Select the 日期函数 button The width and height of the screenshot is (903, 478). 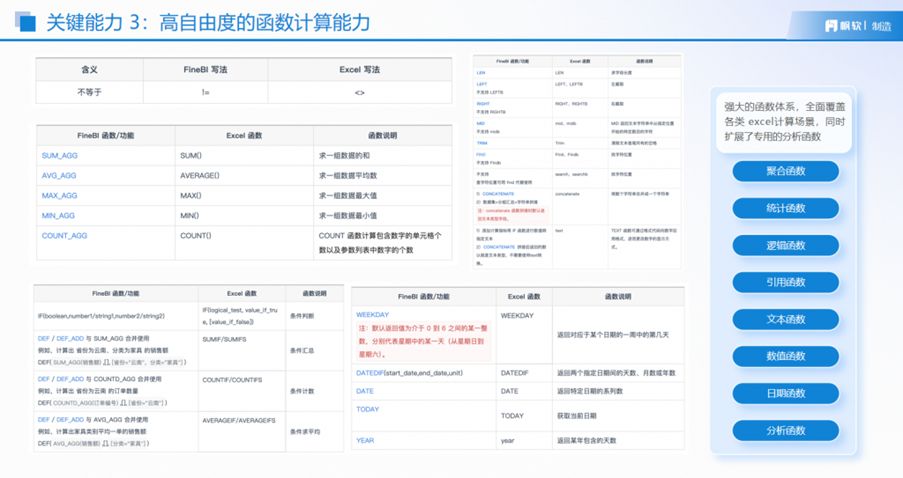click(x=786, y=393)
